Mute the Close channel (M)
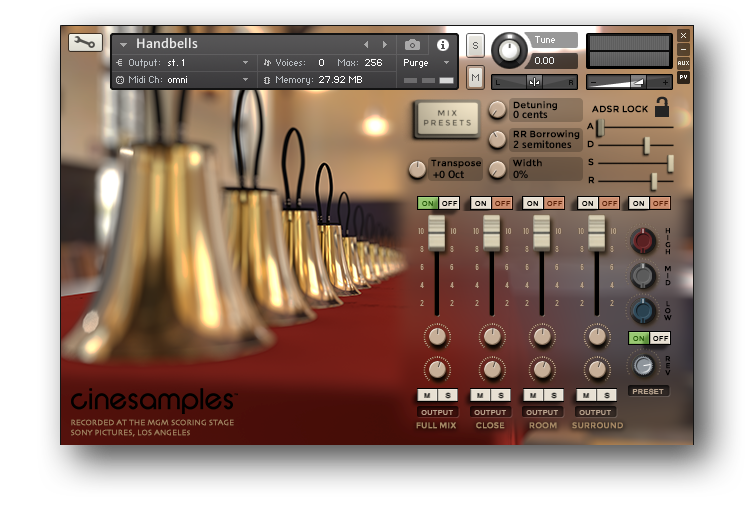This screenshot has height=505, width=754. [x=480, y=395]
